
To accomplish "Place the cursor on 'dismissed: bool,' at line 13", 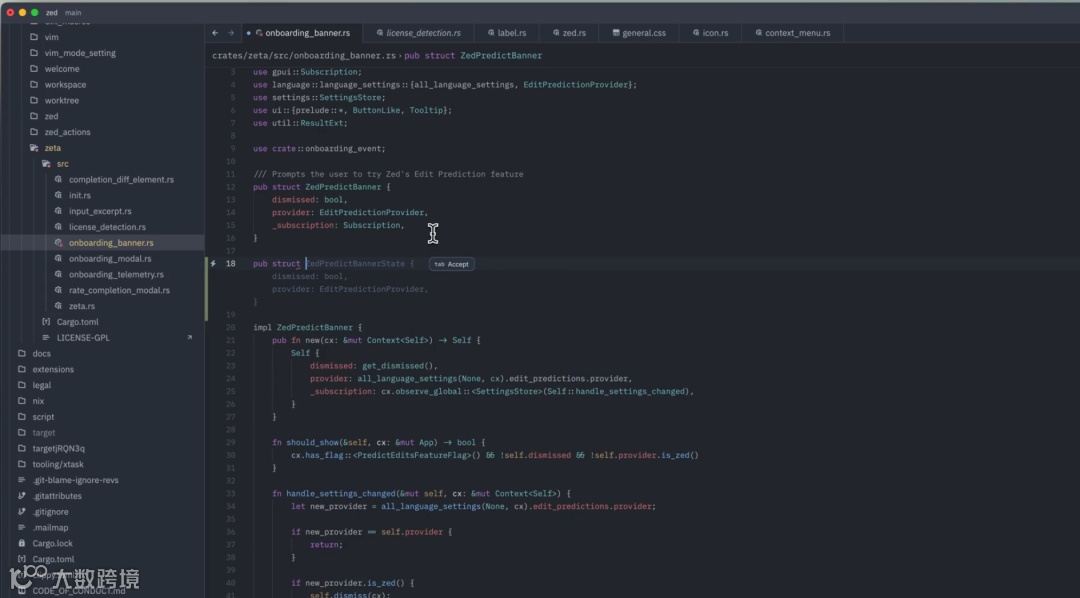I will (309, 200).
